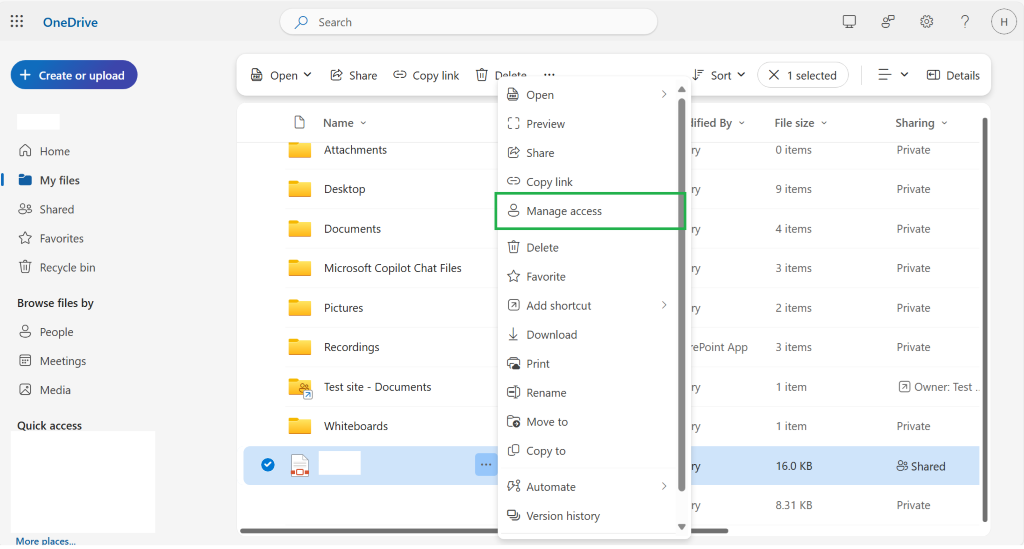Open the Details pane
The image size is (1024, 549).
click(953, 75)
